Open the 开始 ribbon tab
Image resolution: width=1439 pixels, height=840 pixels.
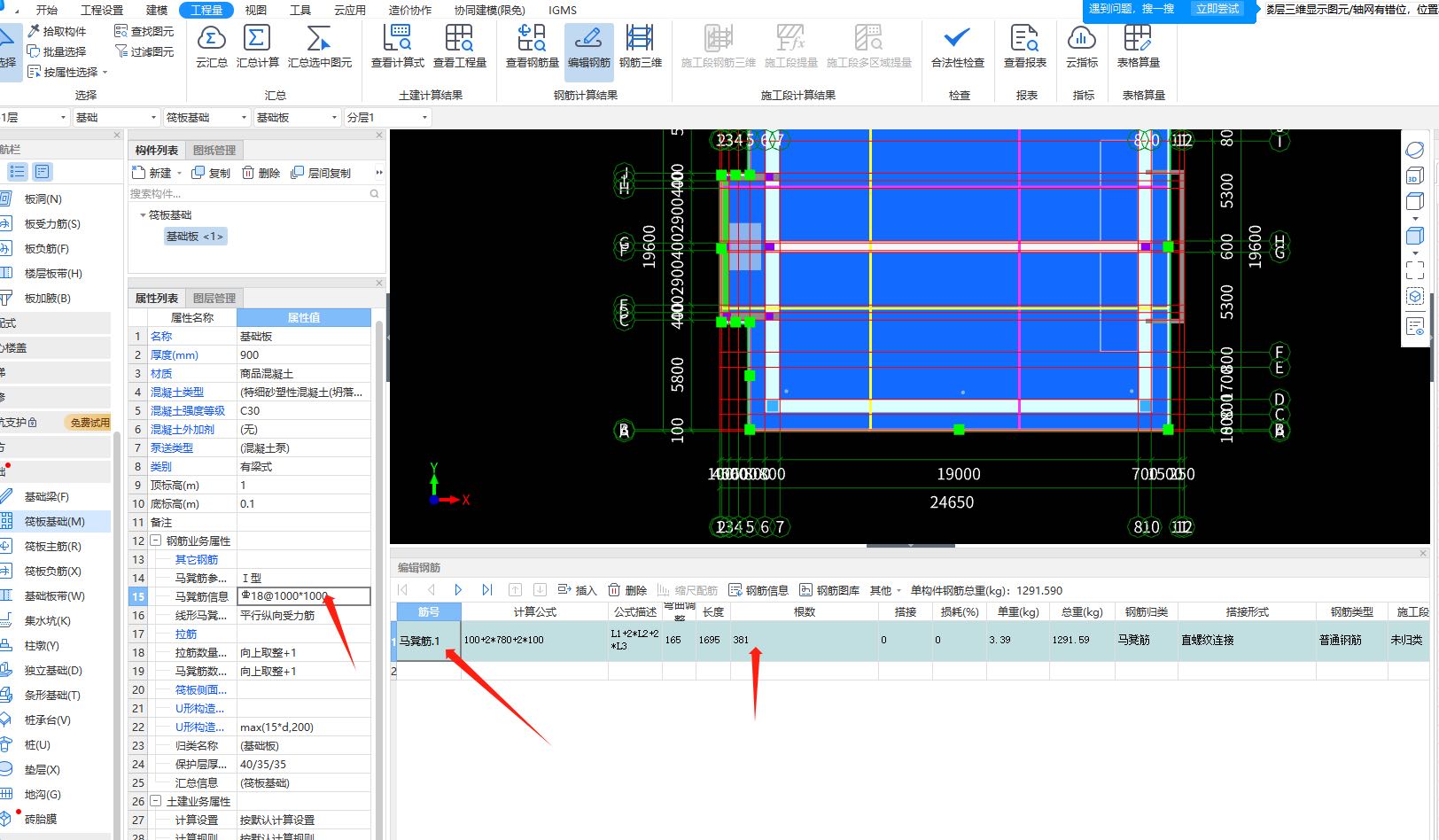(47, 10)
